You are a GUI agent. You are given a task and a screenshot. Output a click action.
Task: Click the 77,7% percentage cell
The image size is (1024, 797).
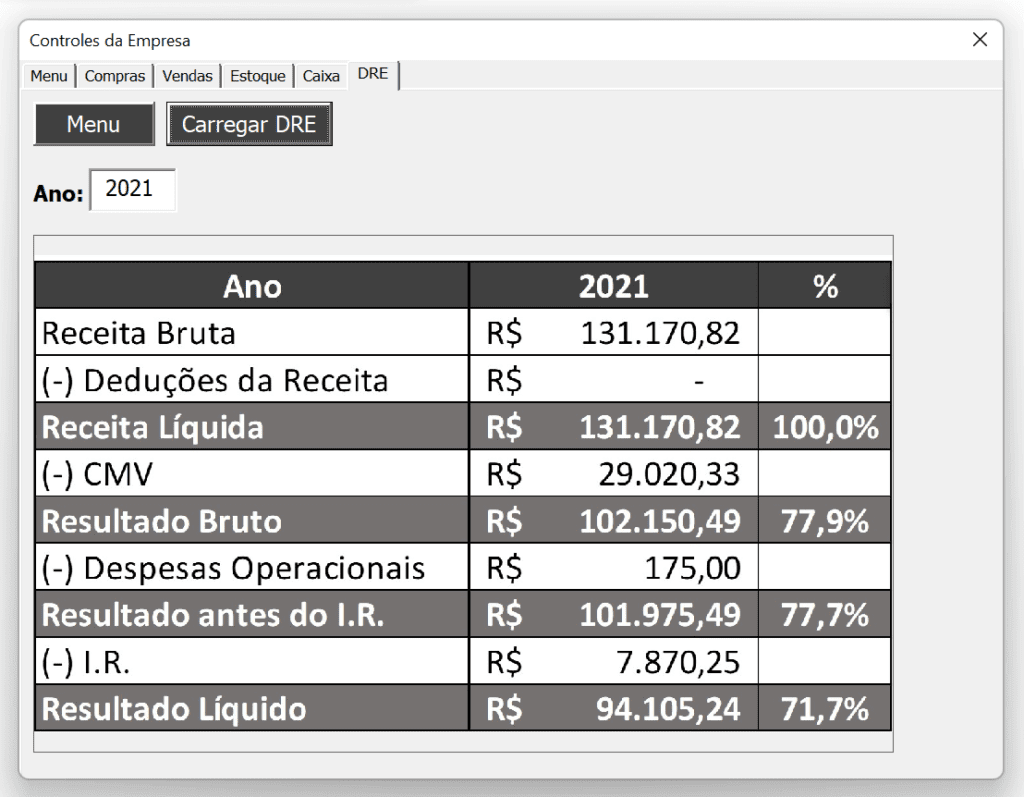[825, 615]
